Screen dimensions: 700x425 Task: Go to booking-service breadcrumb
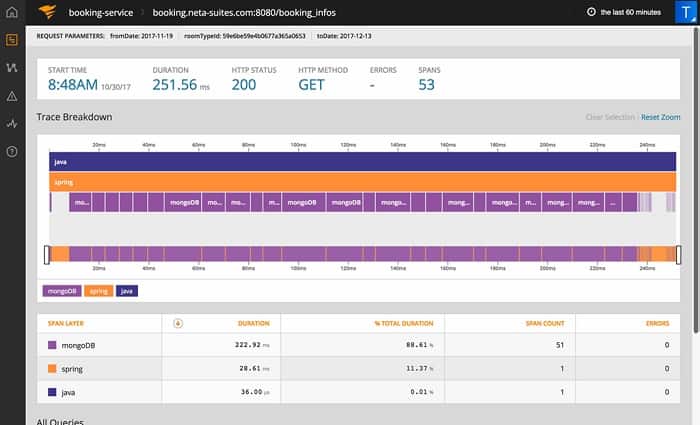101,12
